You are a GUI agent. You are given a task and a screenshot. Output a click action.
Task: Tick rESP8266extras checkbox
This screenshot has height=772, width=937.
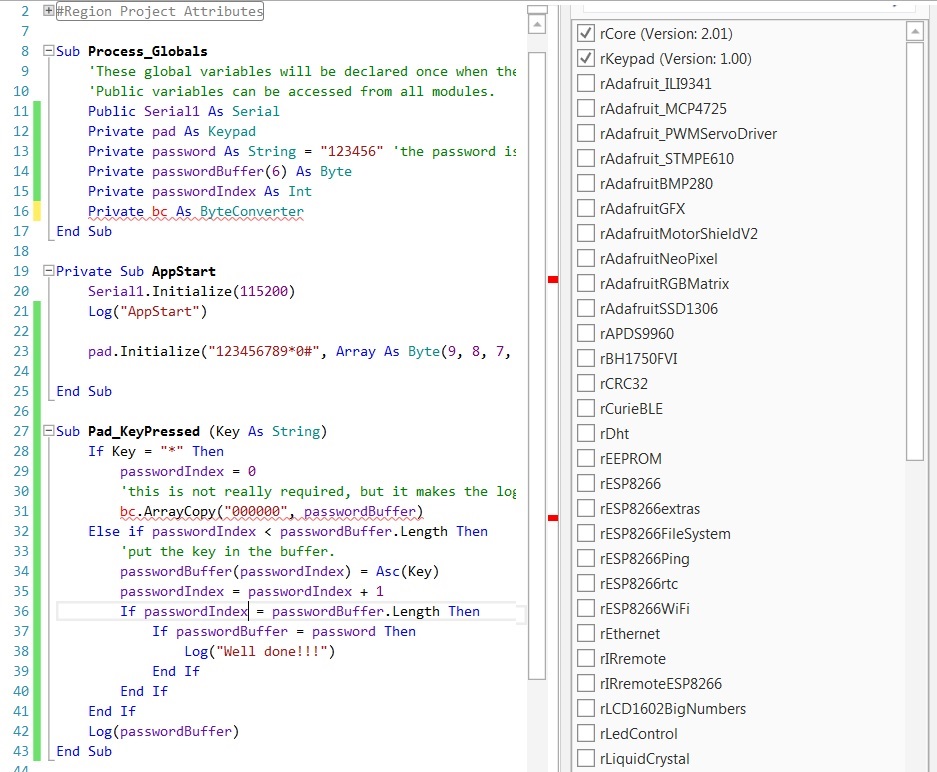586,508
